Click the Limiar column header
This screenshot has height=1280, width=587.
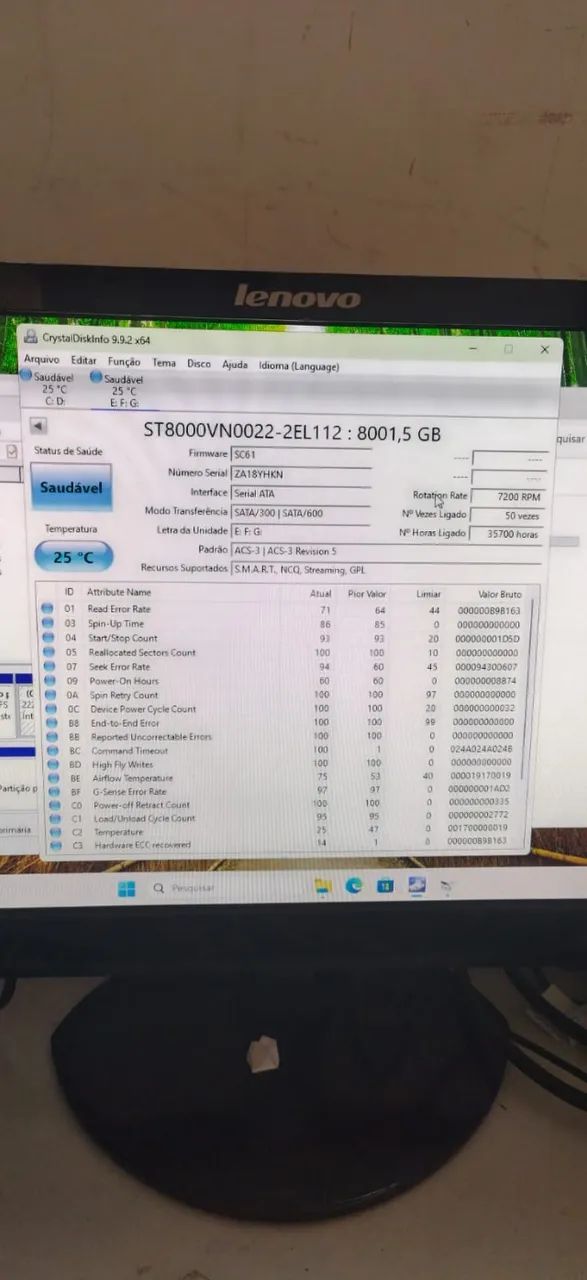[x=428, y=594]
